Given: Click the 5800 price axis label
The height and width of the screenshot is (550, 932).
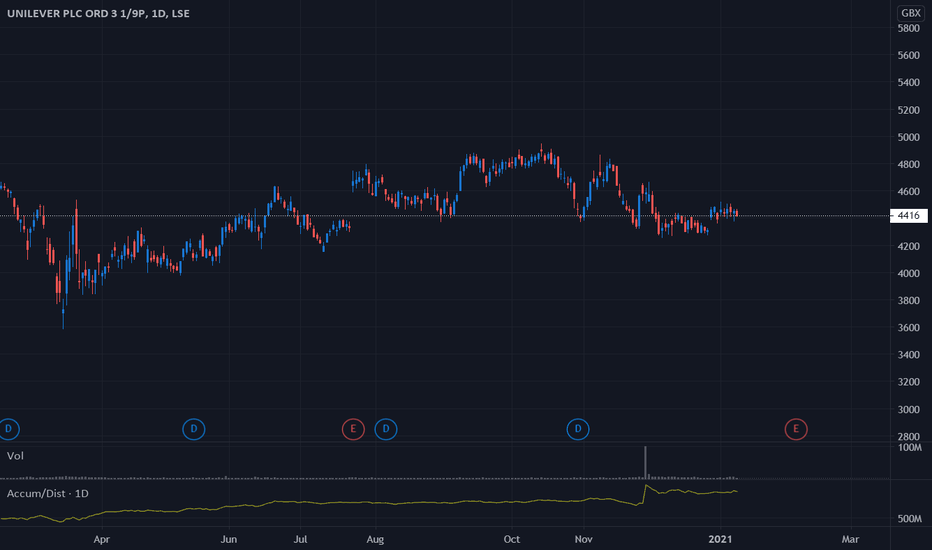Looking at the screenshot, I should 909,28.
